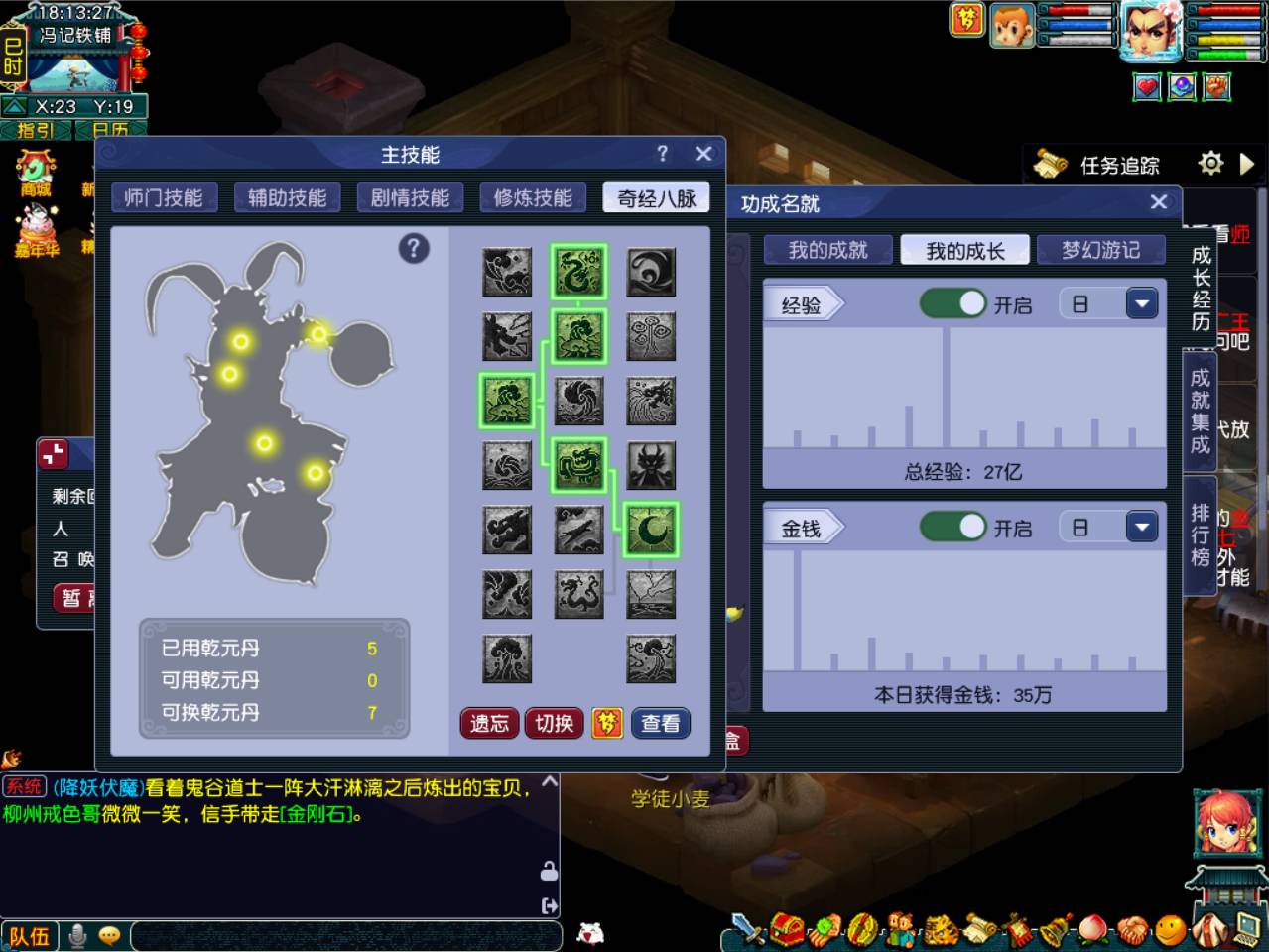
Task: Open the 嘉年华 carnival icon
Action: (36, 230)
